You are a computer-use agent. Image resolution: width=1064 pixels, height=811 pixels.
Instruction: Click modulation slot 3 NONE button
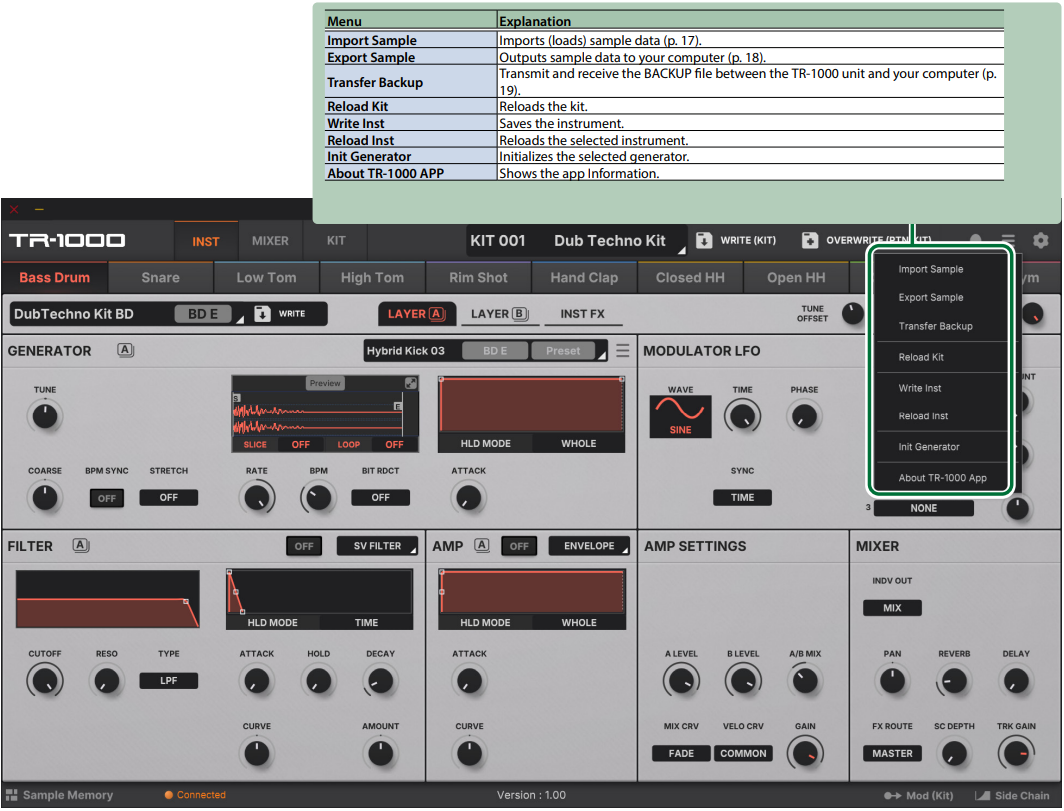923,508
